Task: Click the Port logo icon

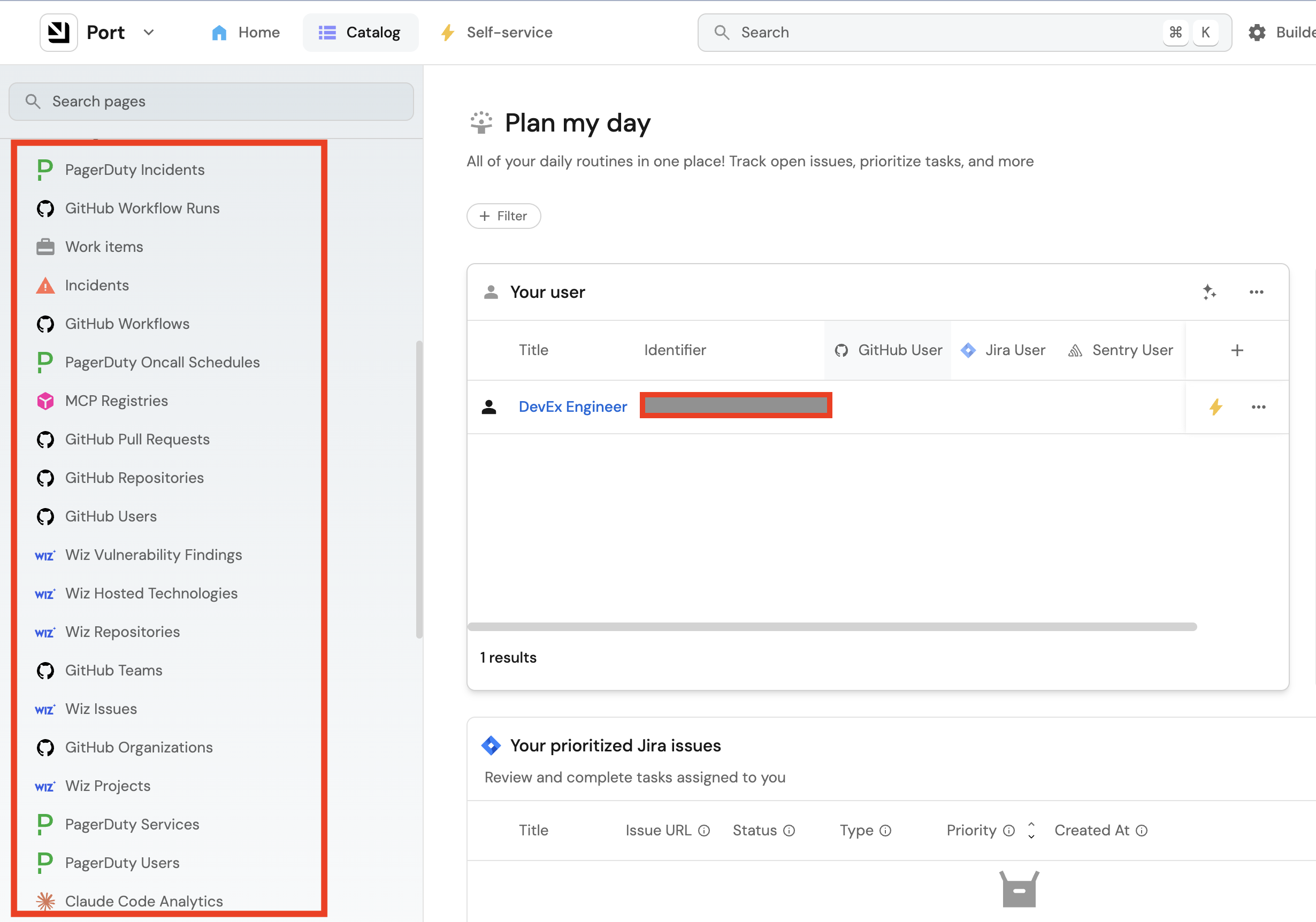Action: [x=58, y=33]
